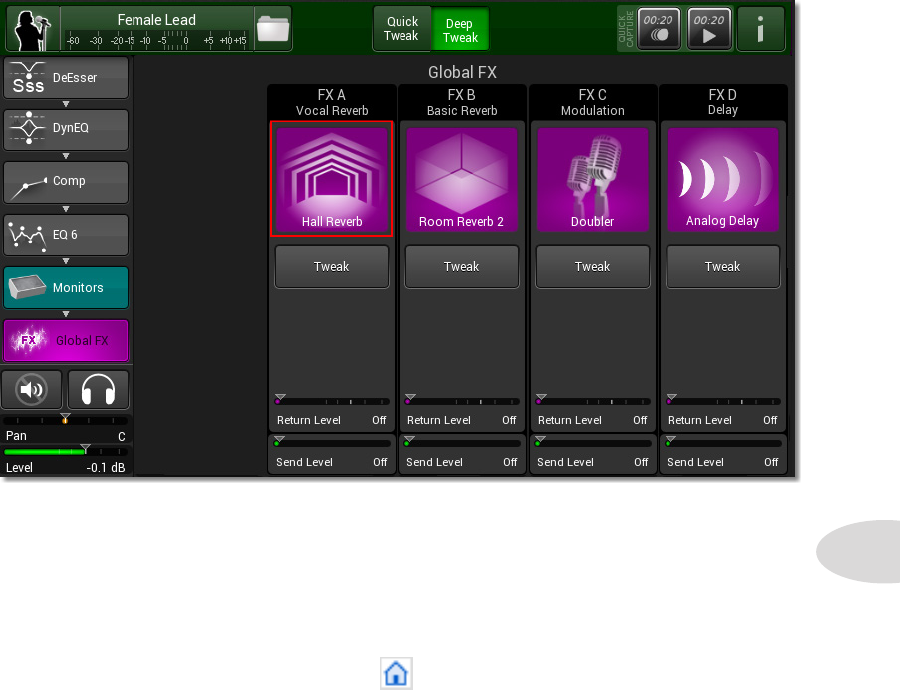Select the Room Reverb 2 effect tile
The height and width of the screenshot is (690, 900).
(x=461, y=180)
